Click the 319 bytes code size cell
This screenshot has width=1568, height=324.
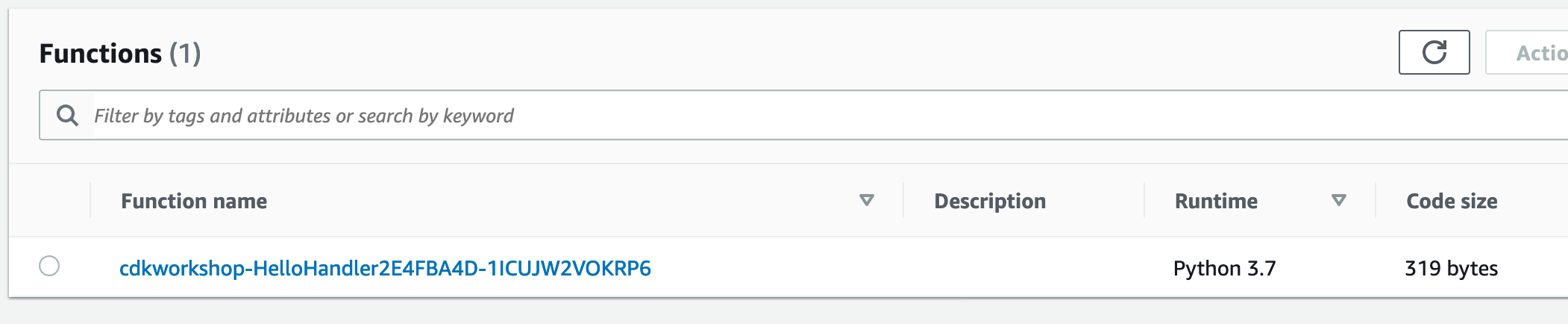[x=1451, y=268]
